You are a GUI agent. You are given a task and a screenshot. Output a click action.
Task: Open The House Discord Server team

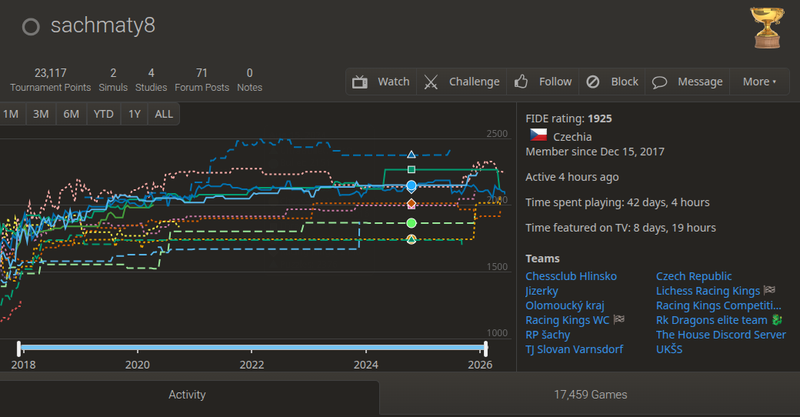[x=721, y=335]
